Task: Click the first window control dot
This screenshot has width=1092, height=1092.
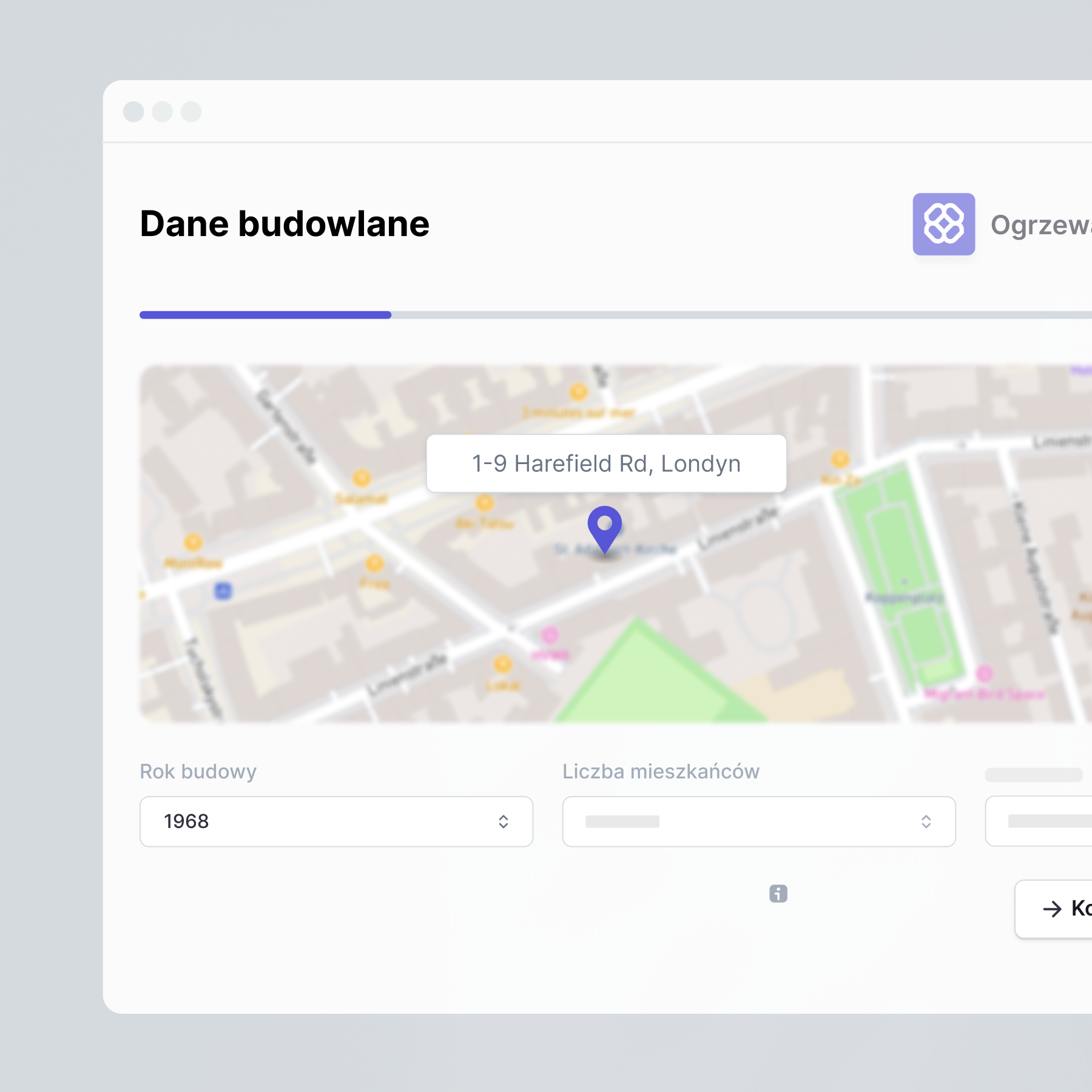Action: pyautogui.click(x=133, y=112)
